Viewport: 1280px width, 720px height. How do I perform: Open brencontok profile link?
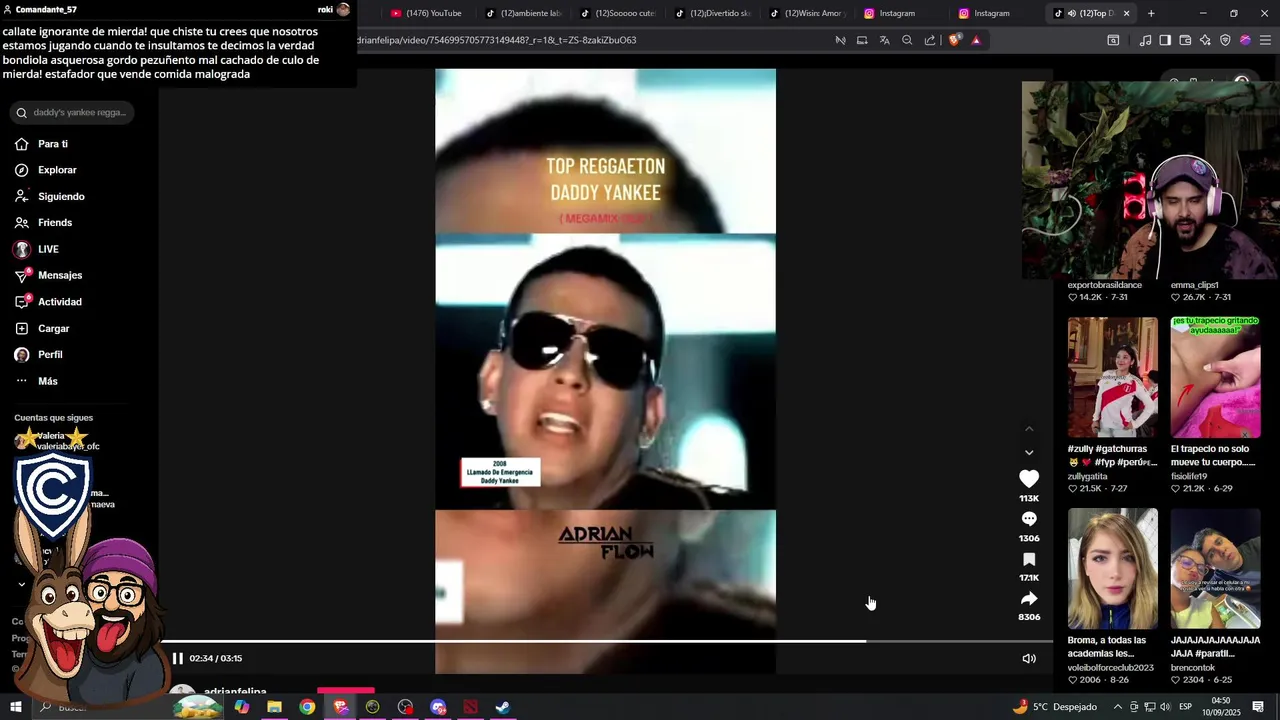click(x=1193, y=667)
